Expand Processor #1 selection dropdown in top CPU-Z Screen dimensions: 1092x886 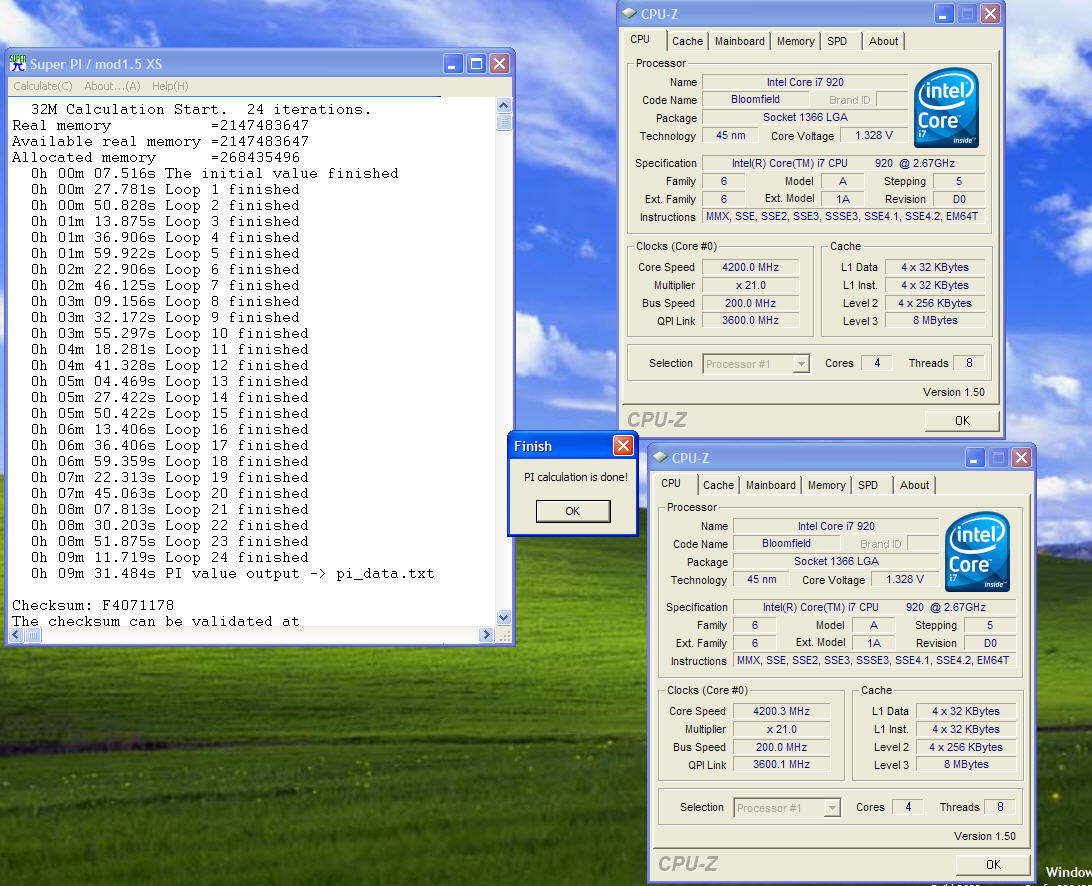(801, 364)
